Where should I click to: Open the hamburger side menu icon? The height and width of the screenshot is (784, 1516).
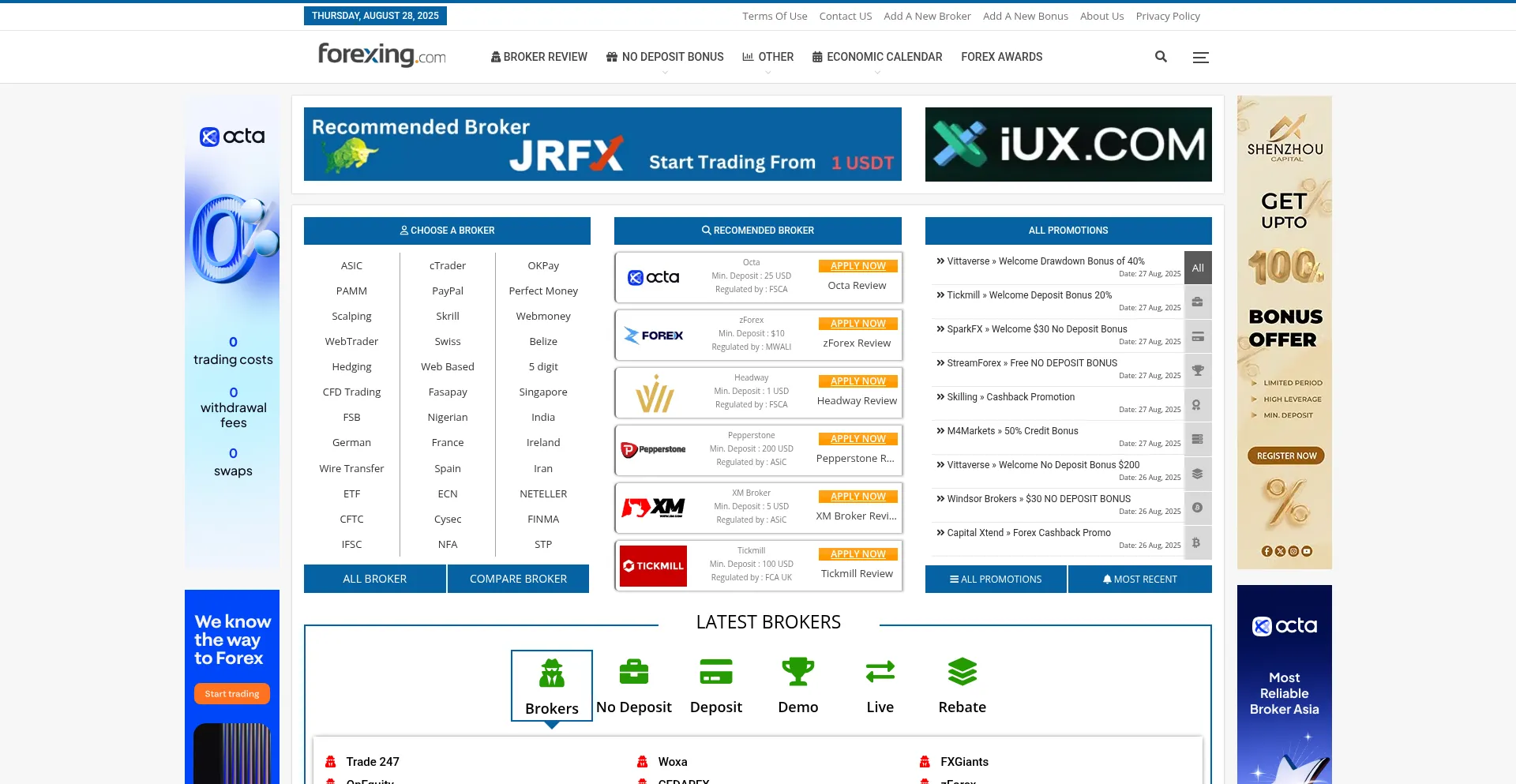pyautogui.click(x=1201, y=58)
